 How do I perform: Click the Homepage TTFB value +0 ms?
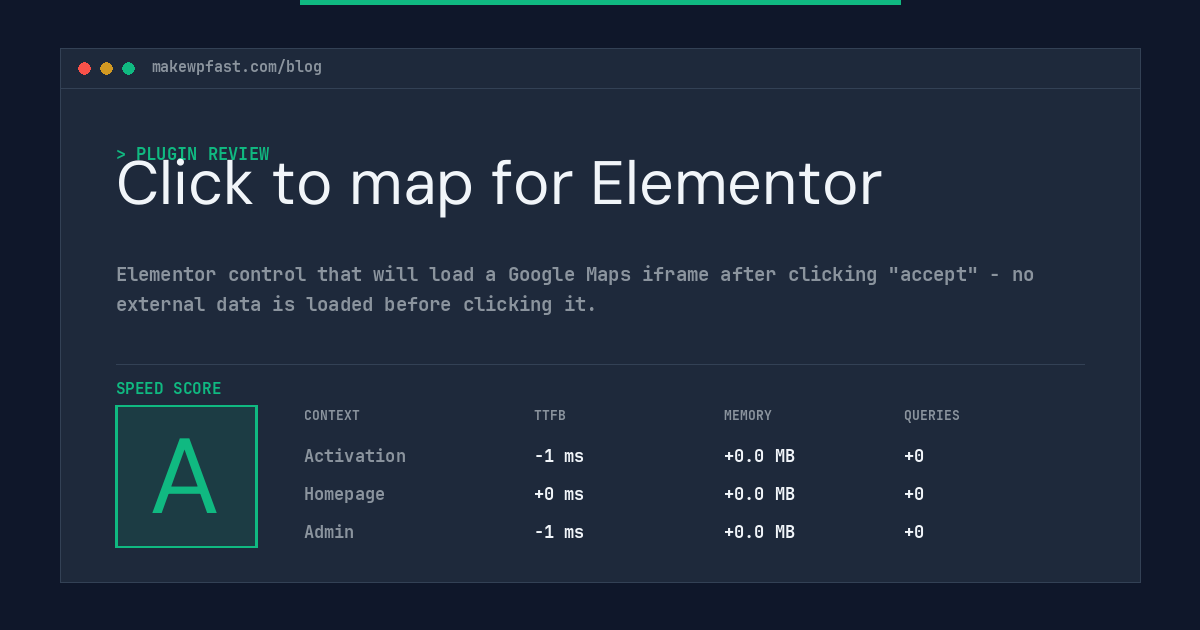pos(559,494)
